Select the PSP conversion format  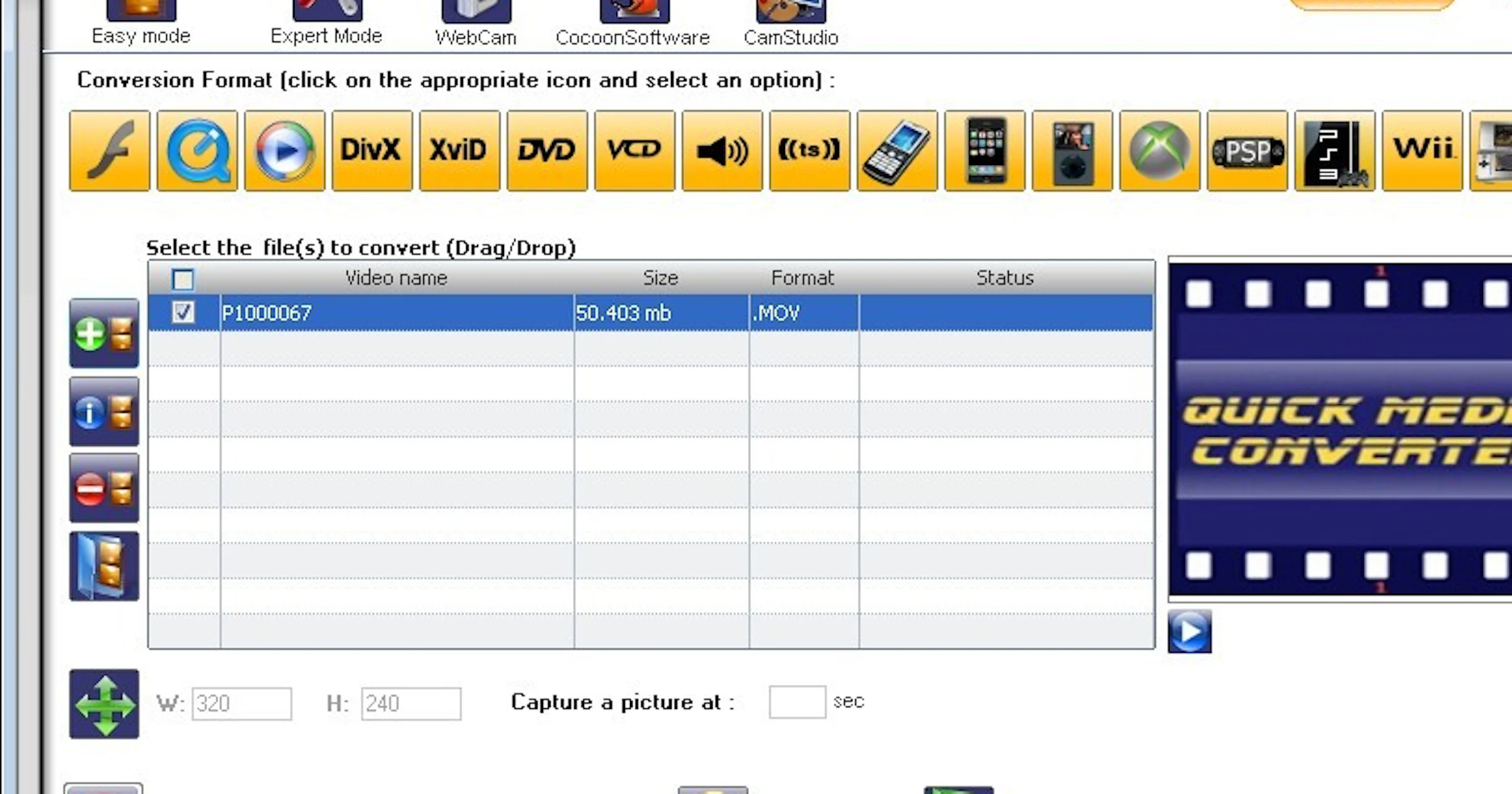click(1248, 151)
